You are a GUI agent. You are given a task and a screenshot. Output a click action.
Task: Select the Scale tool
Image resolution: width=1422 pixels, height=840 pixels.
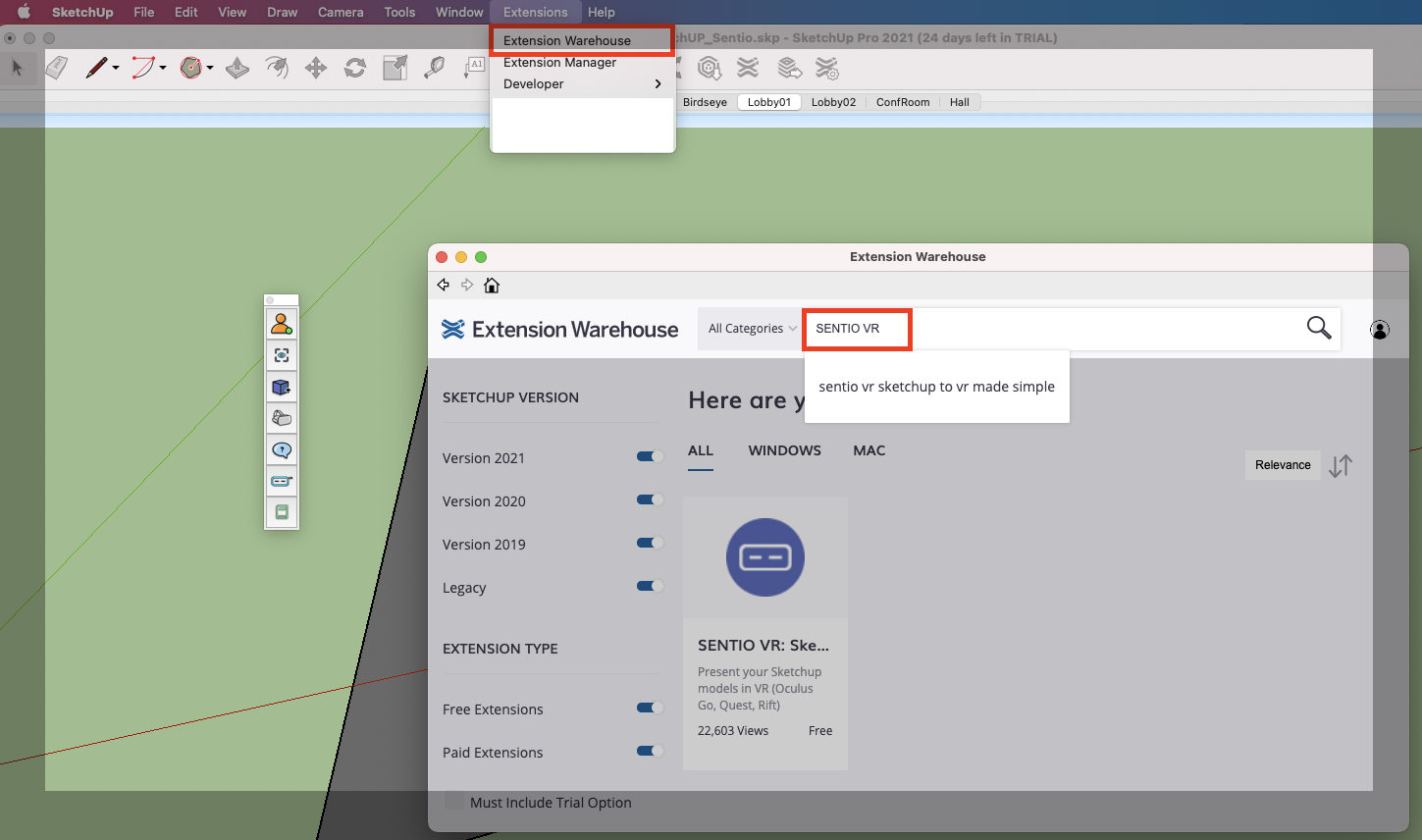(x=395, y=68)
